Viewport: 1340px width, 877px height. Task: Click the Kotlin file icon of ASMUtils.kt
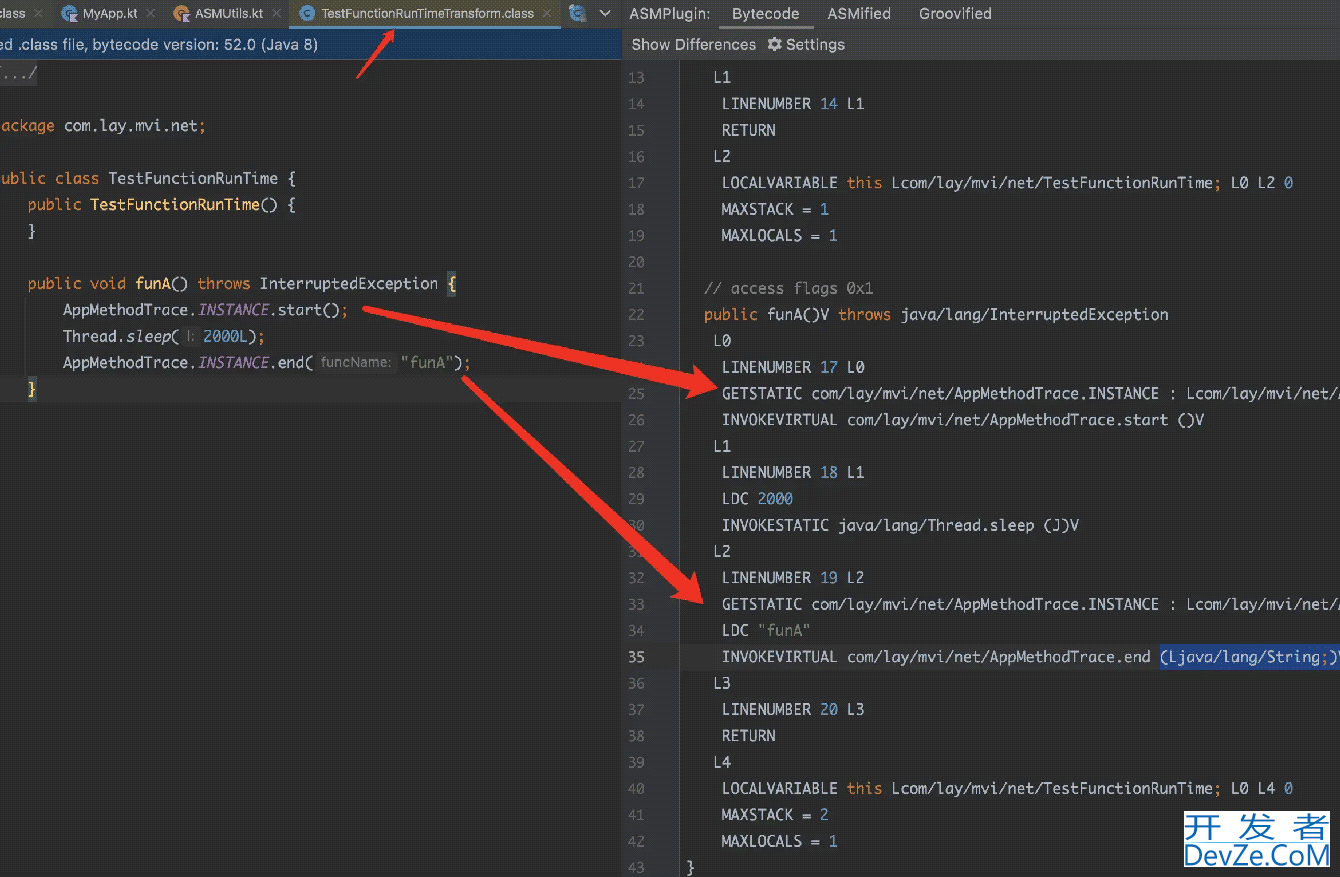(181, 14)
